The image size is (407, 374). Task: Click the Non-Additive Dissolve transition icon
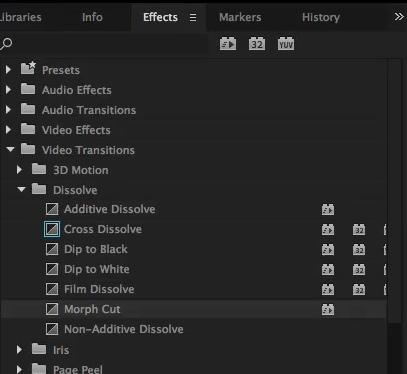tap(52, 329)
